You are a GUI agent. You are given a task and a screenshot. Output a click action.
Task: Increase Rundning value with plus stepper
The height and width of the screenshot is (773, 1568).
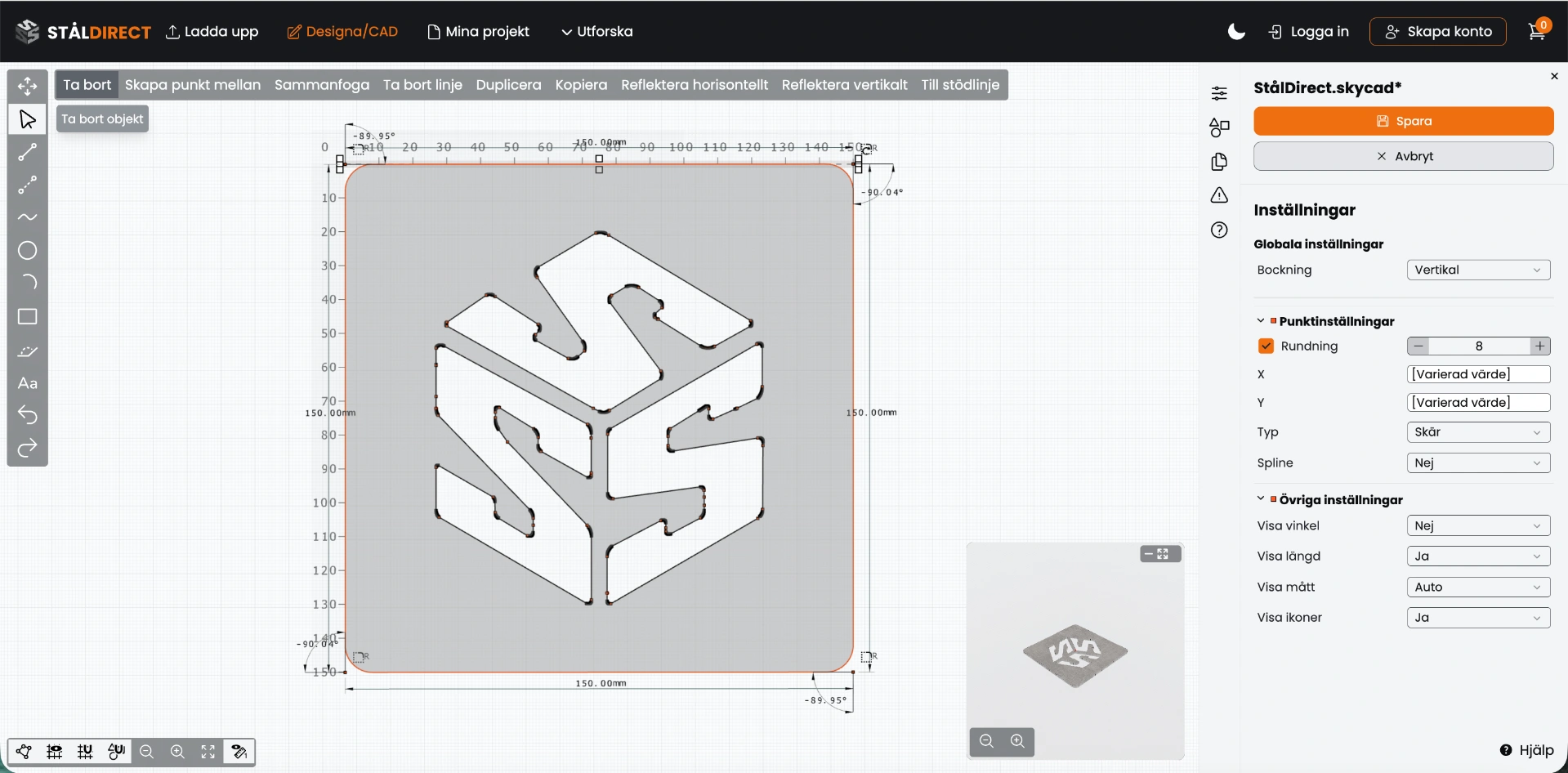click(1540, 346)
